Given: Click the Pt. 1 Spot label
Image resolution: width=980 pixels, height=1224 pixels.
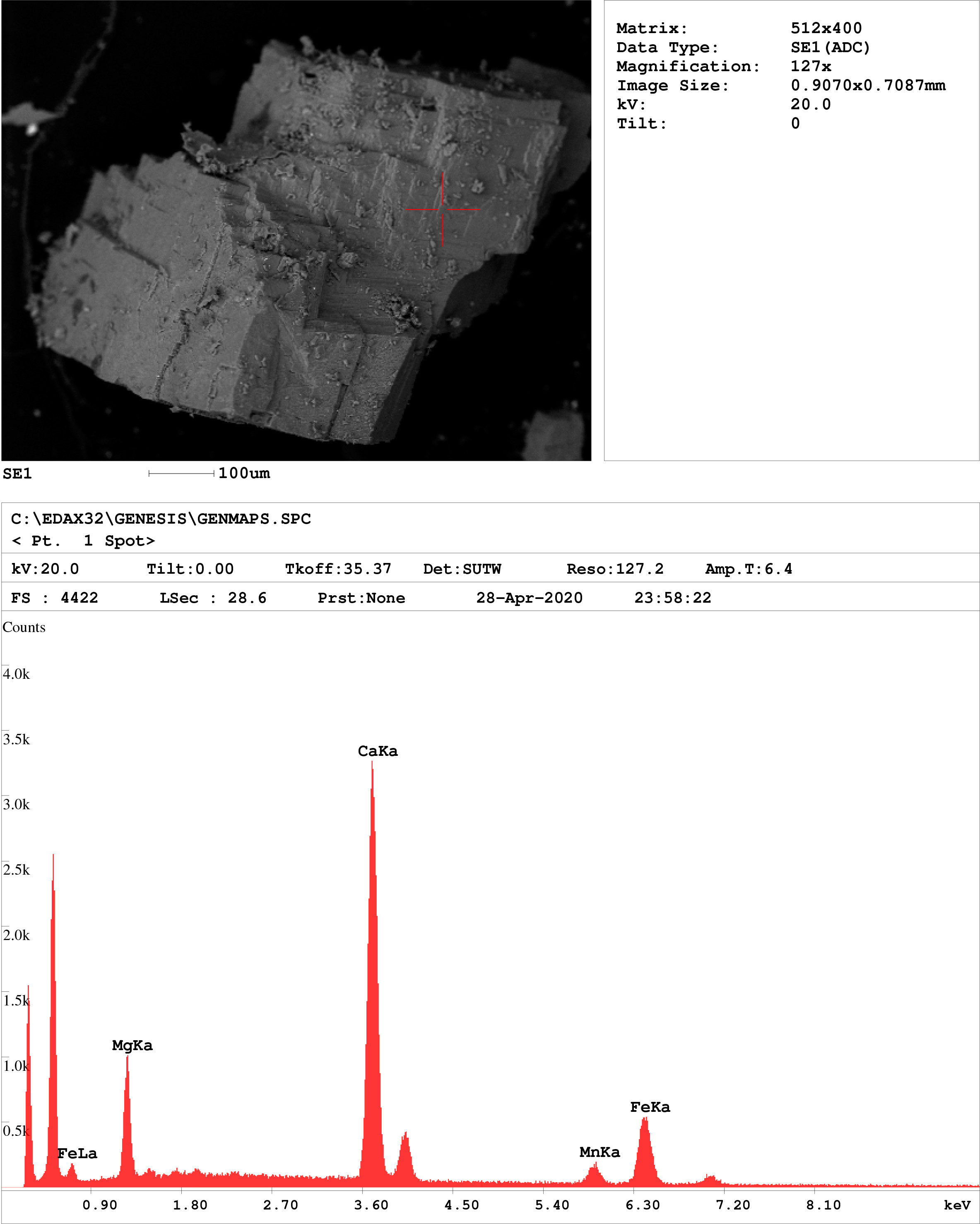Looking at the screenshot, I should [x=83, y=541].
